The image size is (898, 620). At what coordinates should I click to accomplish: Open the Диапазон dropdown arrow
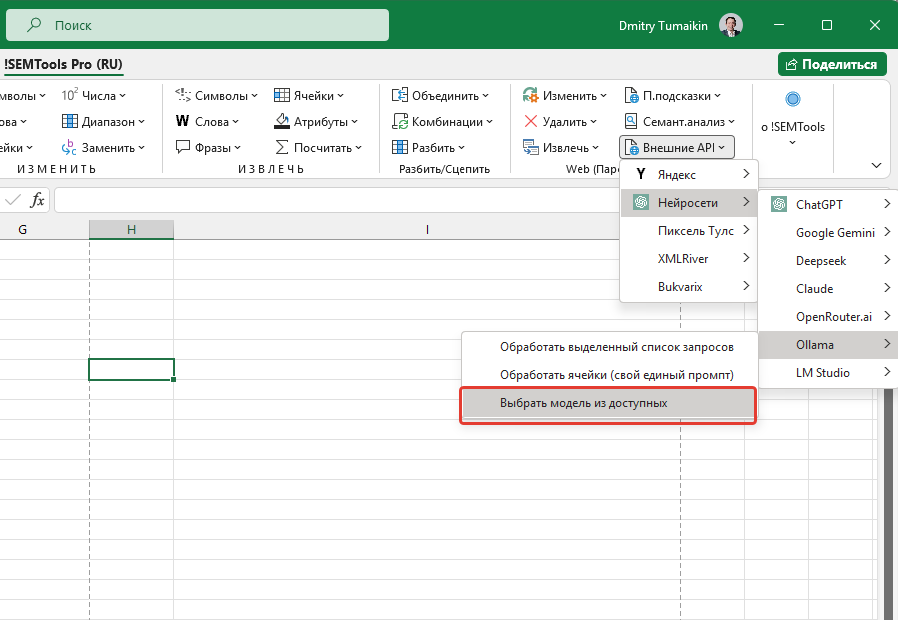(141, 122)
